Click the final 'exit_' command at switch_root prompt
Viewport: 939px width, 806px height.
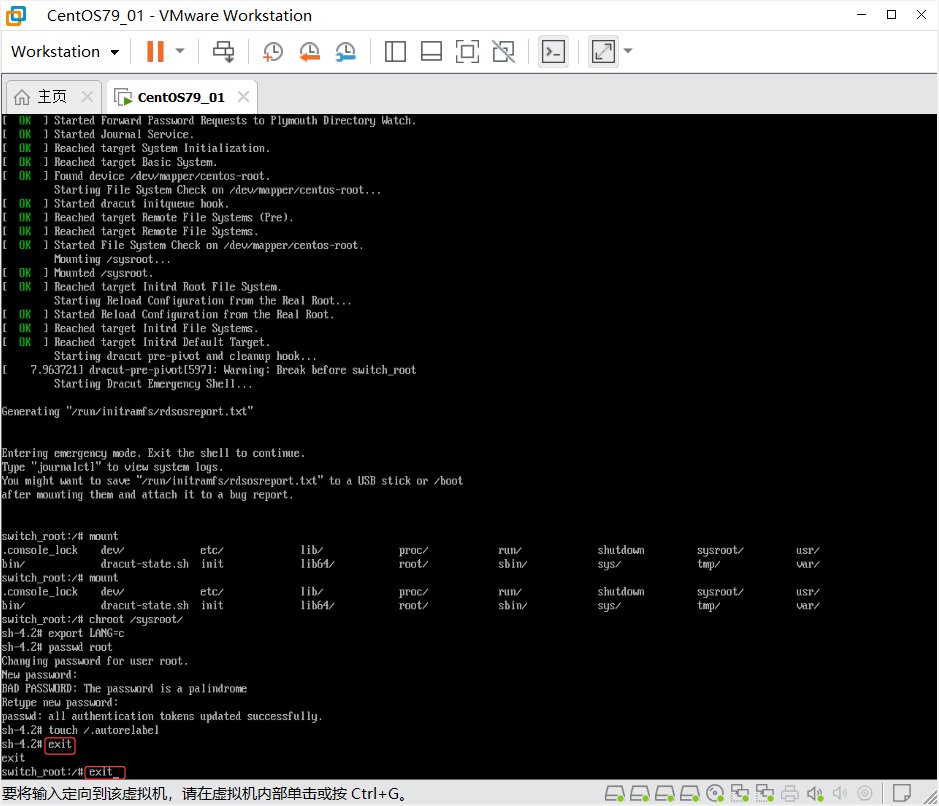[x=105, y=772]
